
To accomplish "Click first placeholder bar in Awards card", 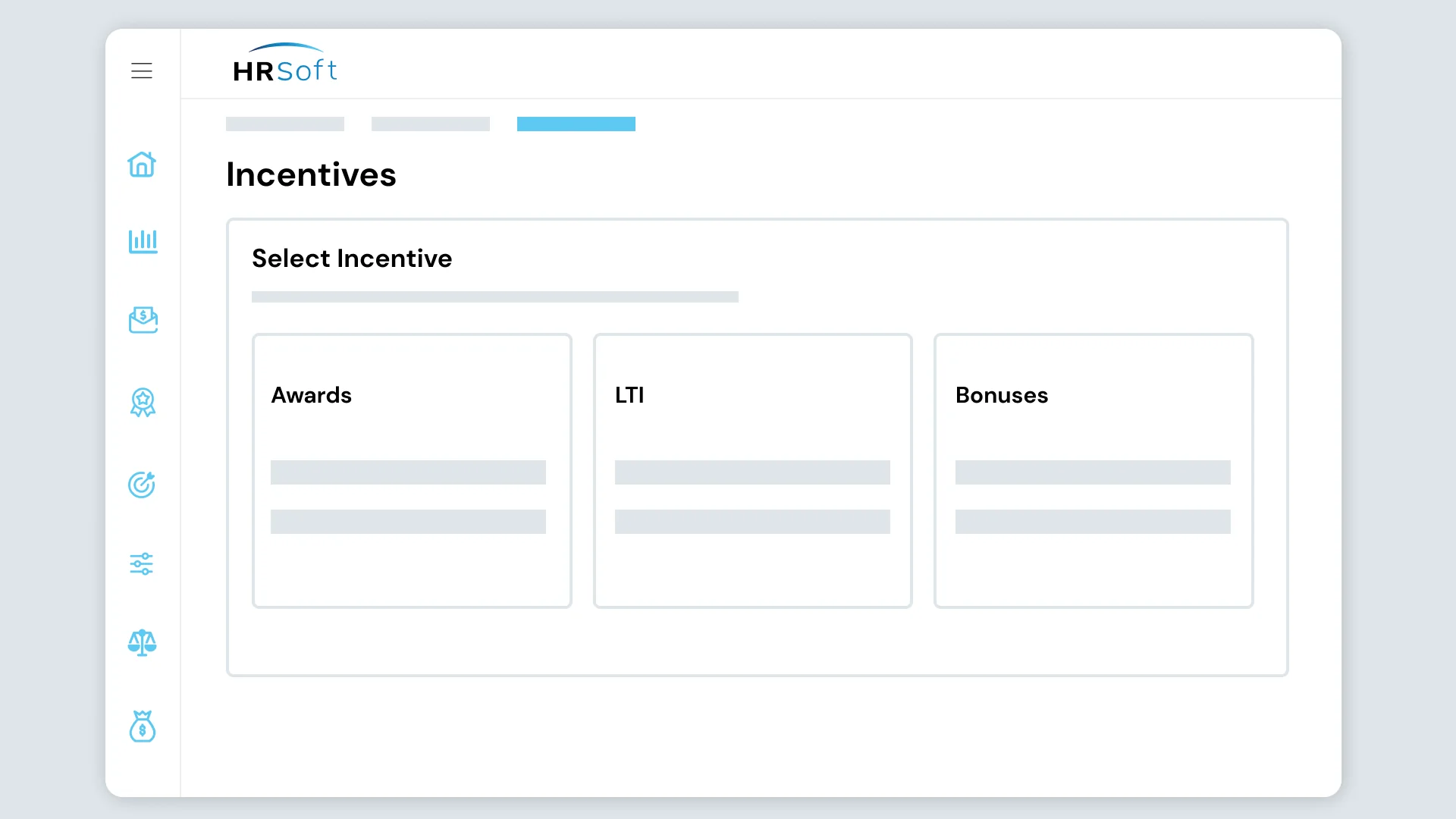I will pyautogui.click(x=408, y=472).
